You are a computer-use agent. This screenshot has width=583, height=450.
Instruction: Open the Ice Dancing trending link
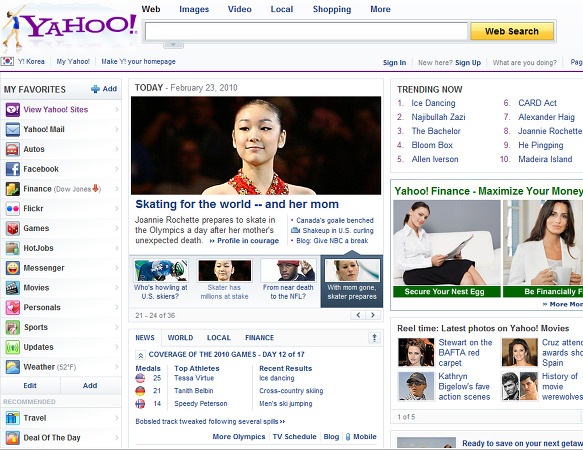tap(433, 103)
